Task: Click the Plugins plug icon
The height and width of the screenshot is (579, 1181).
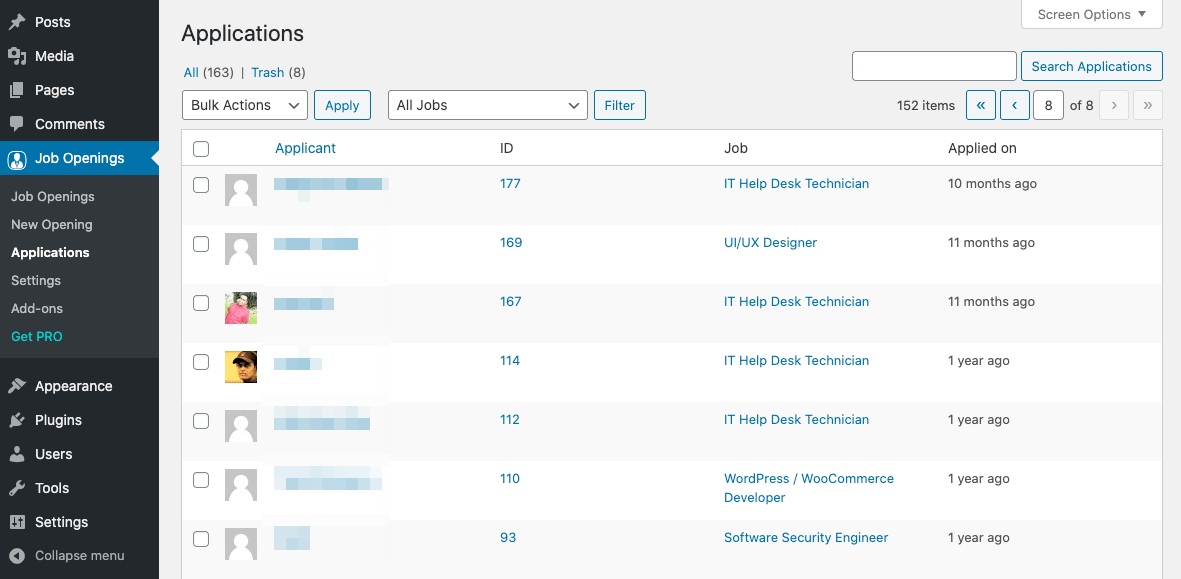Action: (17, 420)
